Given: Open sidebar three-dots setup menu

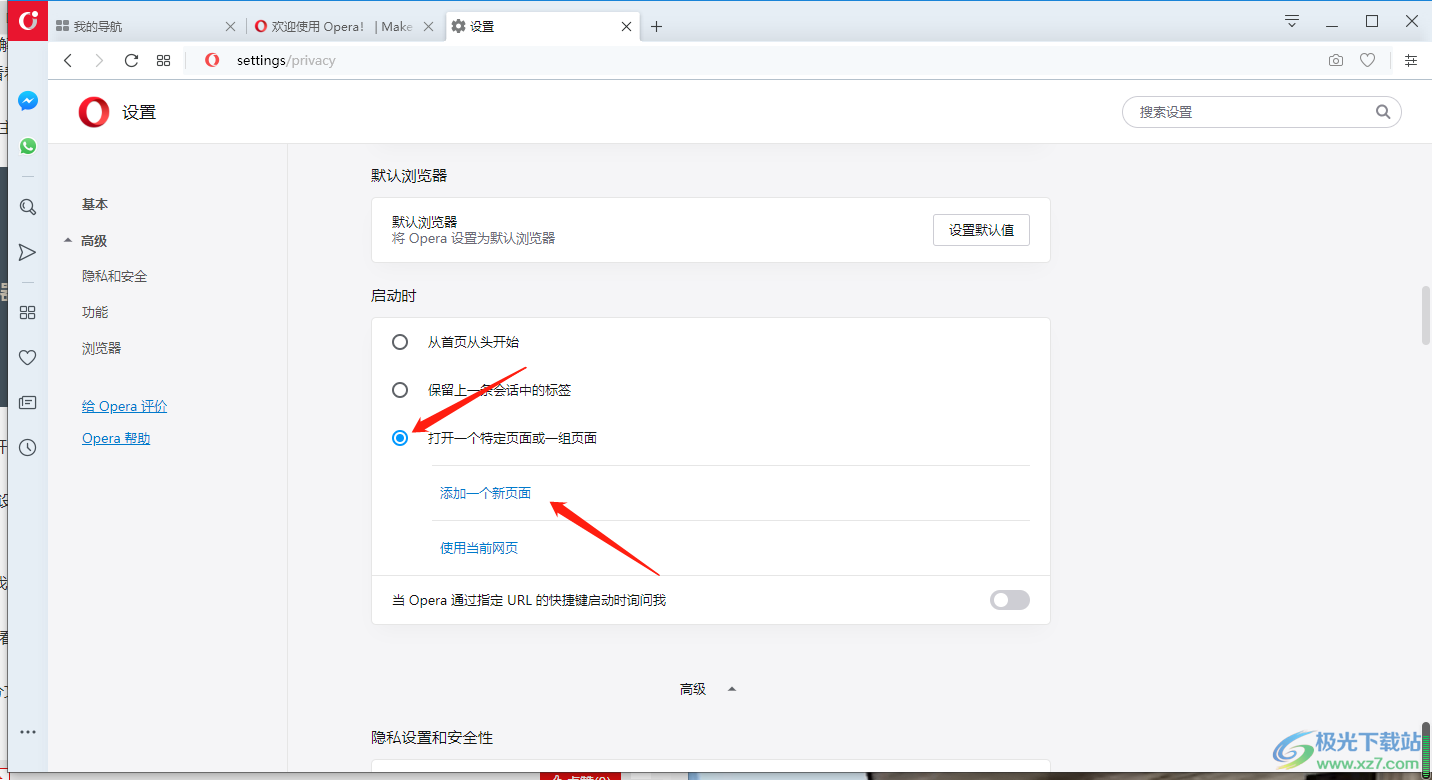Looking at the screenshot, I should coord(28,732).
